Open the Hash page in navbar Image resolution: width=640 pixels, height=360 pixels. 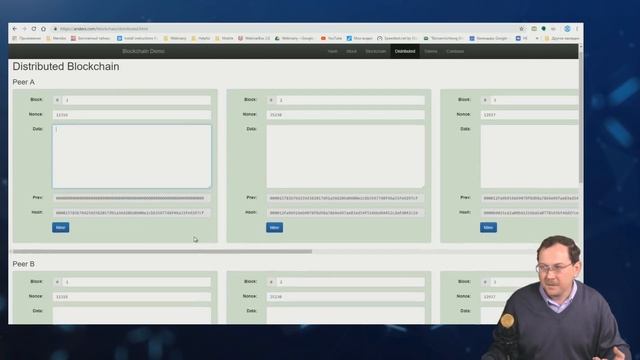333,51
